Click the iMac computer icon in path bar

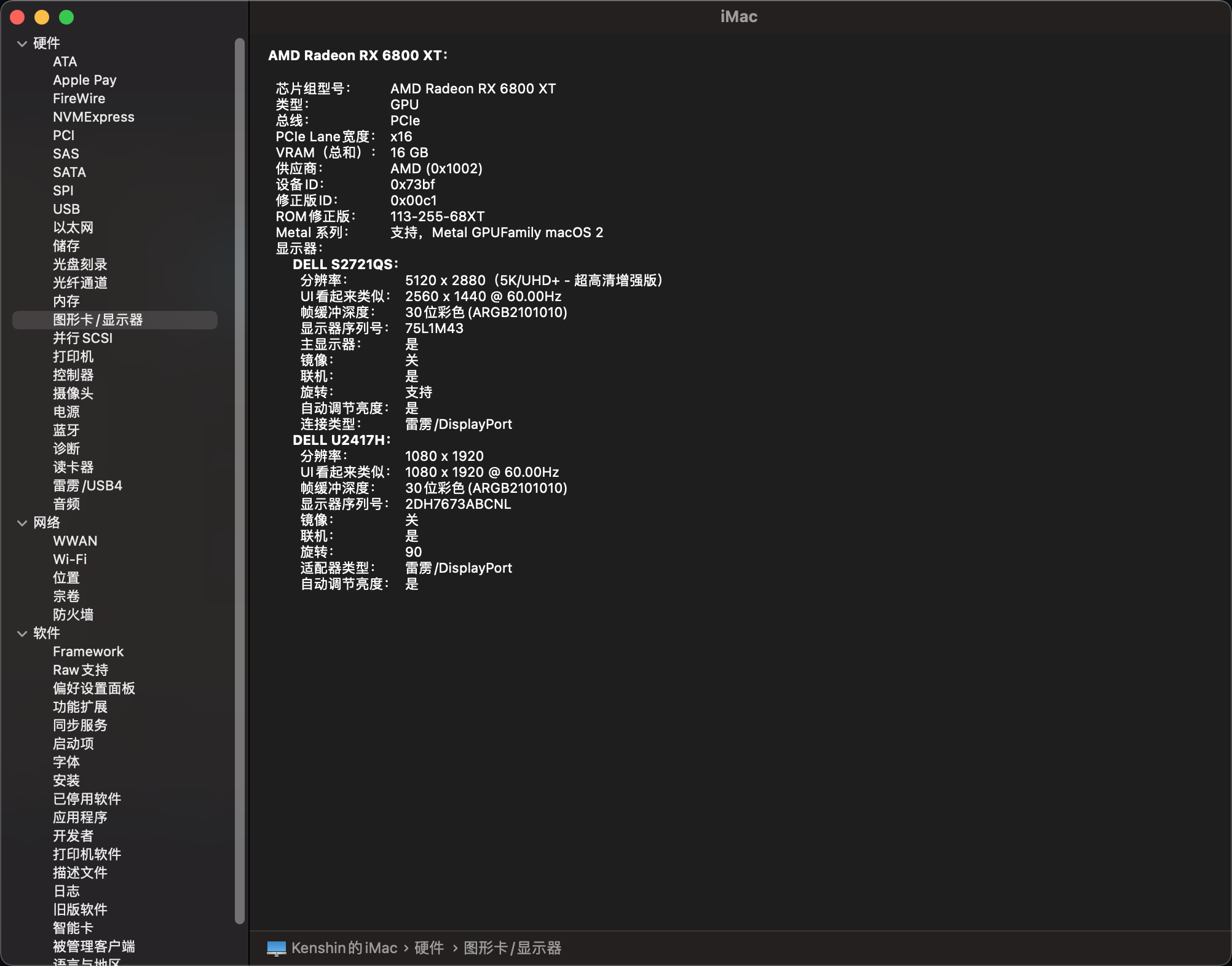pos(277,948)
